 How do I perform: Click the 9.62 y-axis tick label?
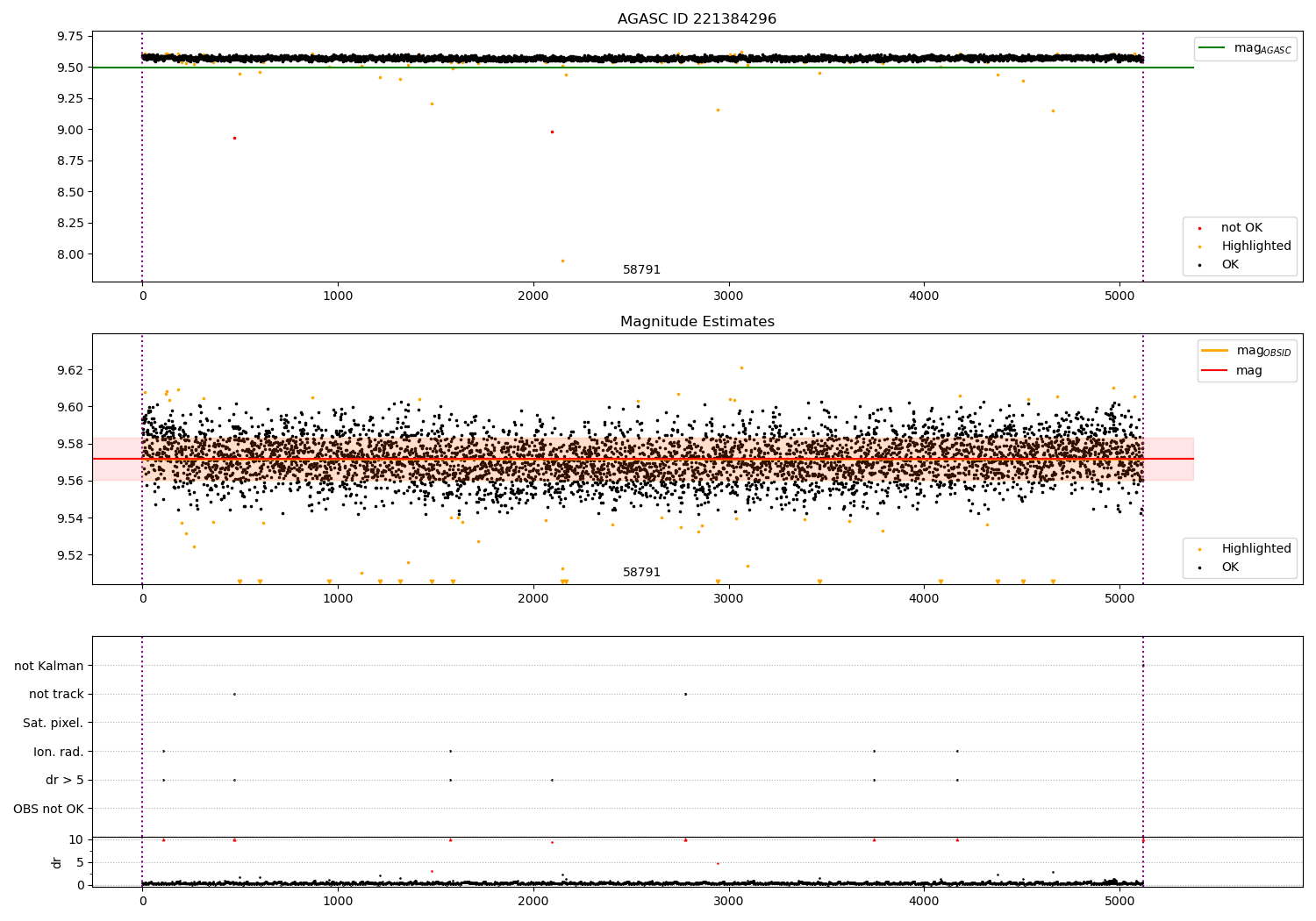pos(69,370)
